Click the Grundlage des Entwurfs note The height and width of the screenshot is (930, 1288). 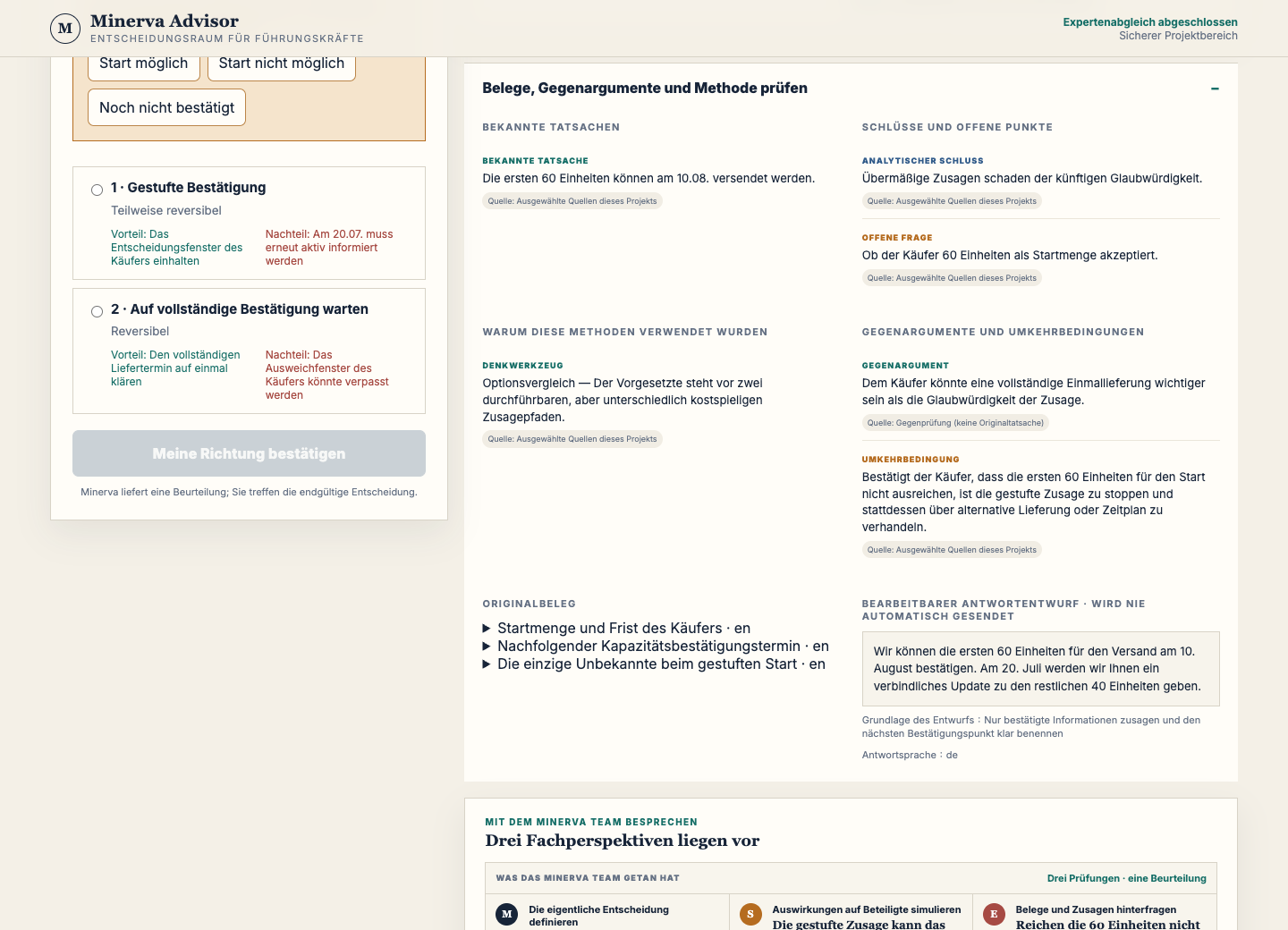[1031, 726]
